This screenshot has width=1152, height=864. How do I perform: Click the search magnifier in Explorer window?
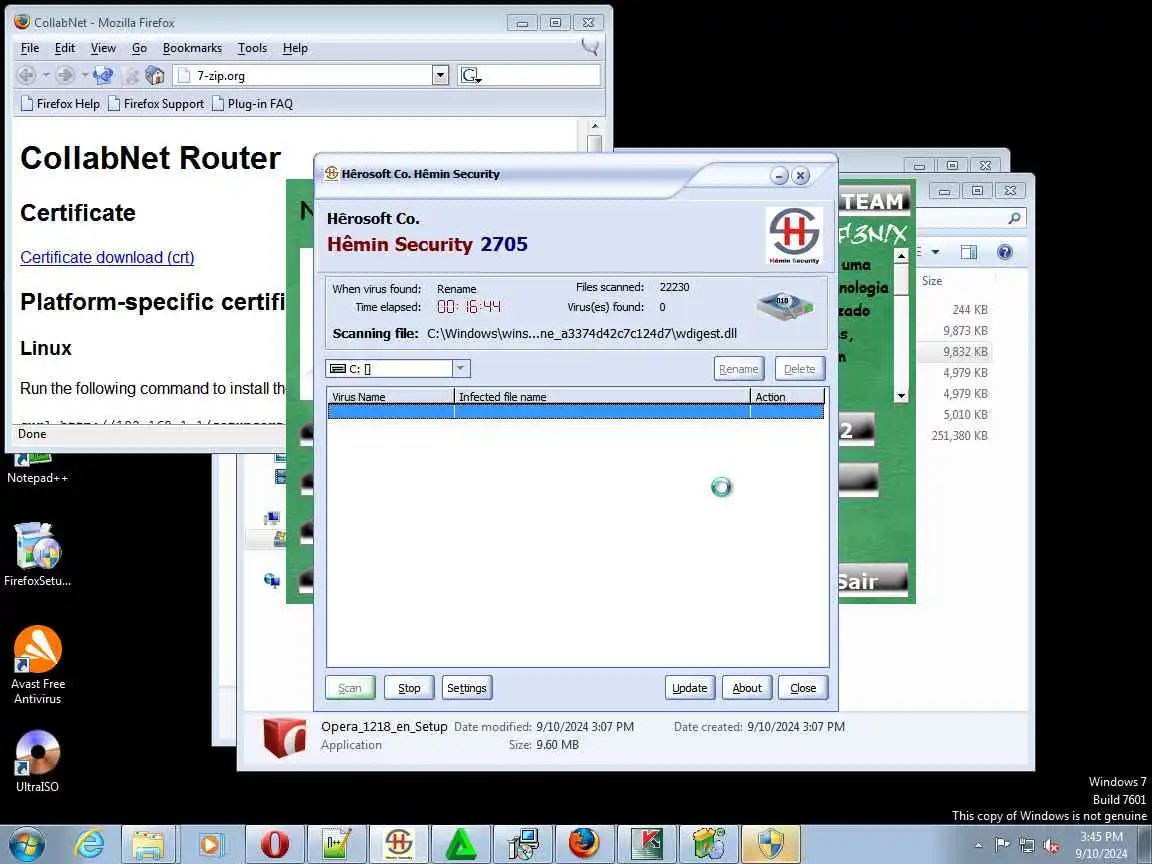point(1014,218)
